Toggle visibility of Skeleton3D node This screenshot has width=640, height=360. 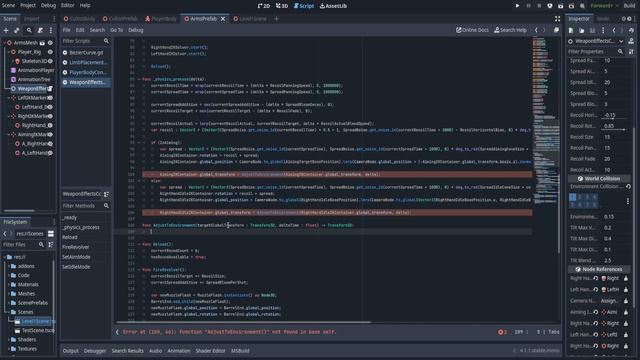point(50,61)
